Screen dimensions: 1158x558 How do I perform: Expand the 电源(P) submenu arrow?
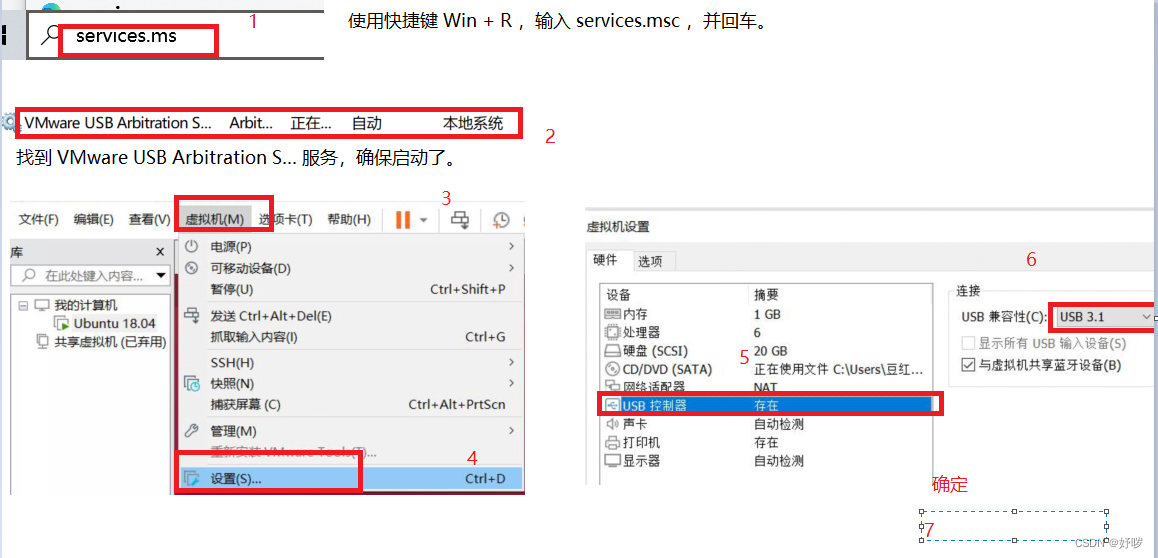[511, 246]
